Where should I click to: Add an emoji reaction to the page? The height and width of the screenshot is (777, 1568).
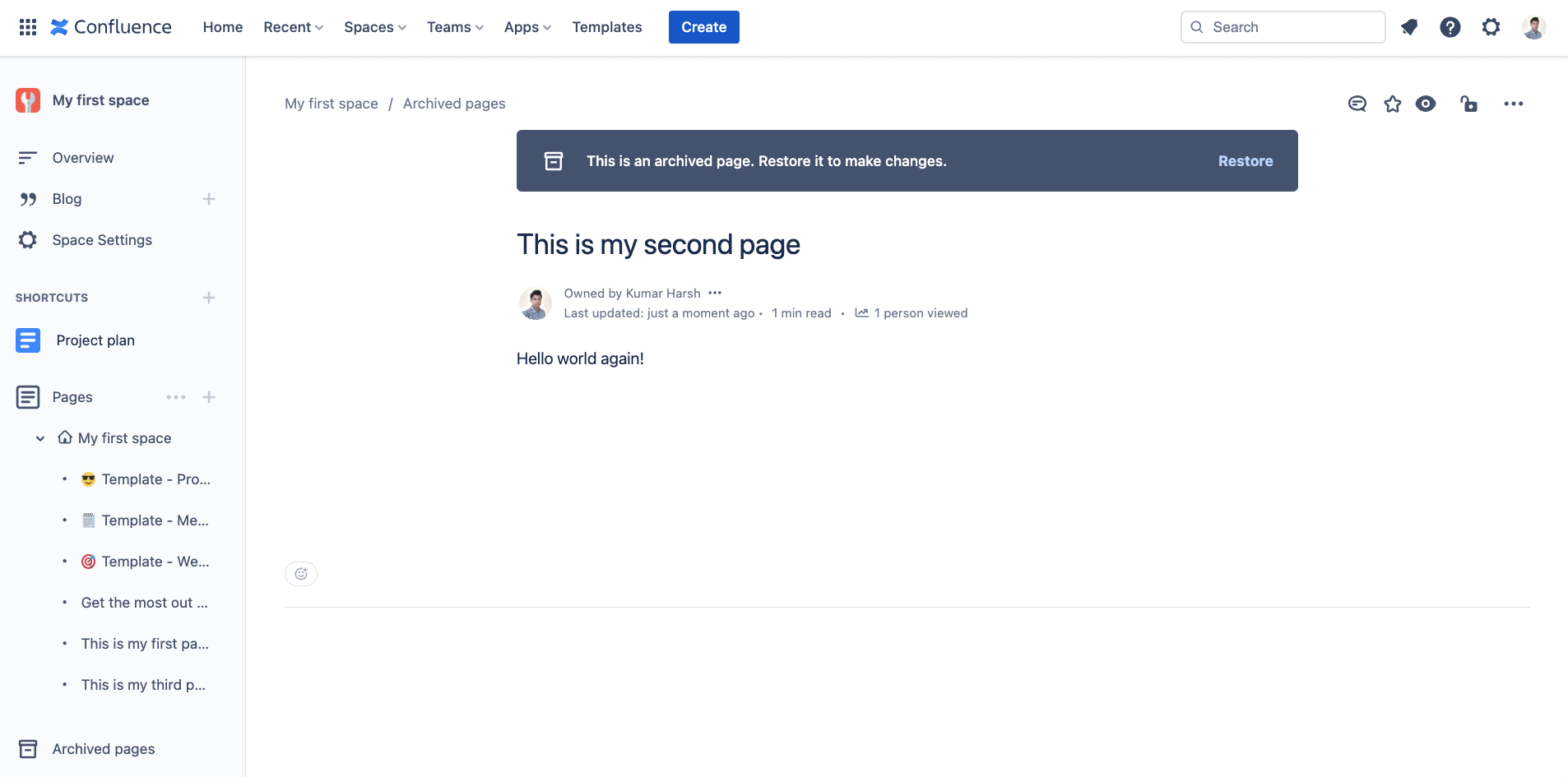pos(301,573)
